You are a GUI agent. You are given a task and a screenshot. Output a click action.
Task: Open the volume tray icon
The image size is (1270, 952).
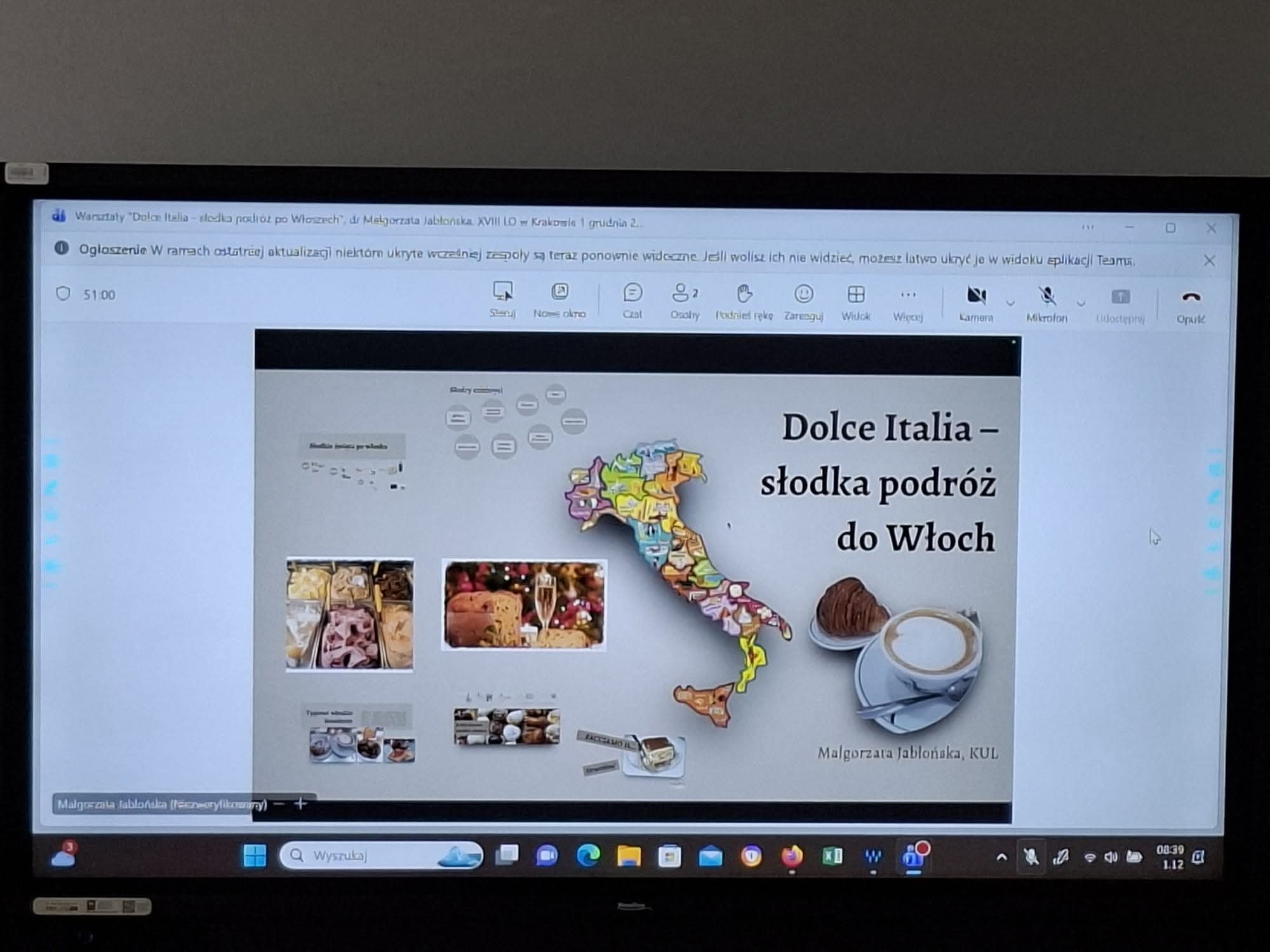(x=1111, y=857)
